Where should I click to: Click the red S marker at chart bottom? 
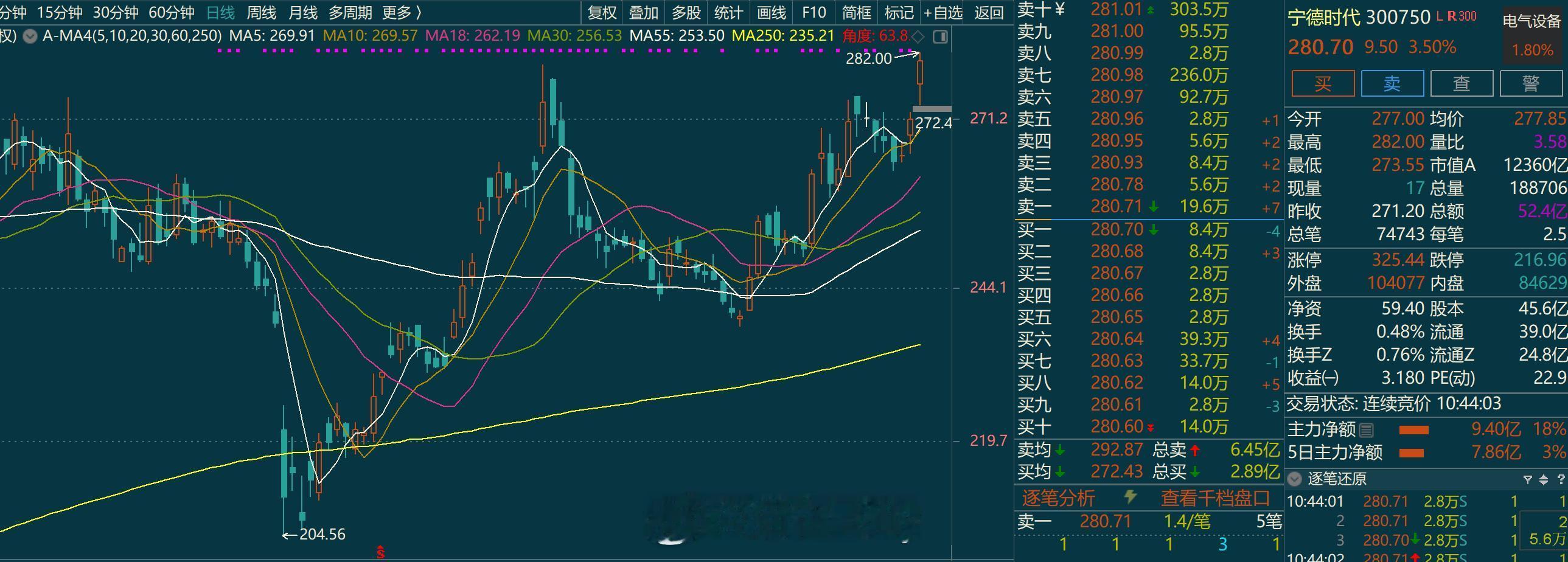pyautogui.click(x=381, y=552)
